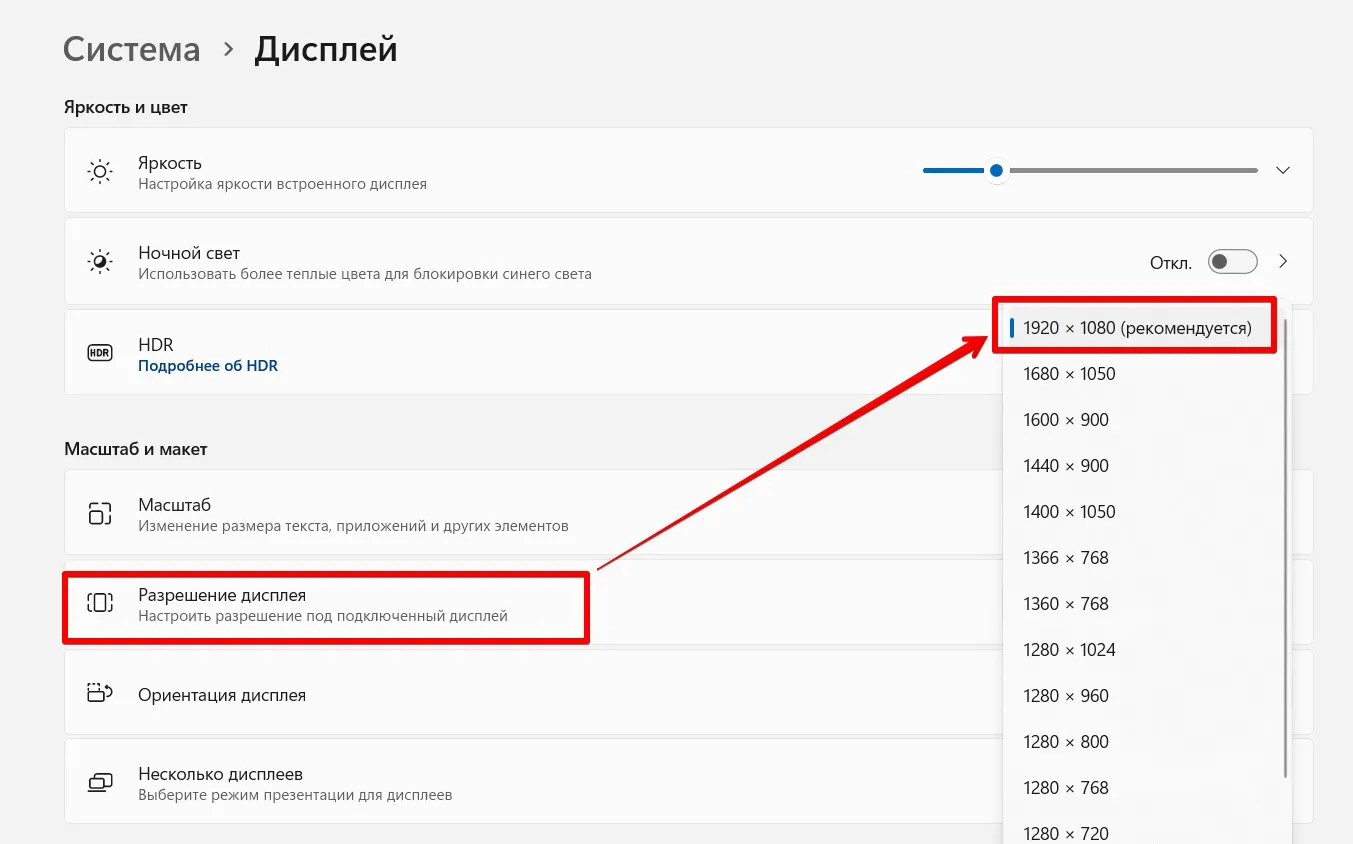The height and width of the screenshot is (844, 1353).
Task: Click the Brightness sun icon
Action: [x=100, y=172]
